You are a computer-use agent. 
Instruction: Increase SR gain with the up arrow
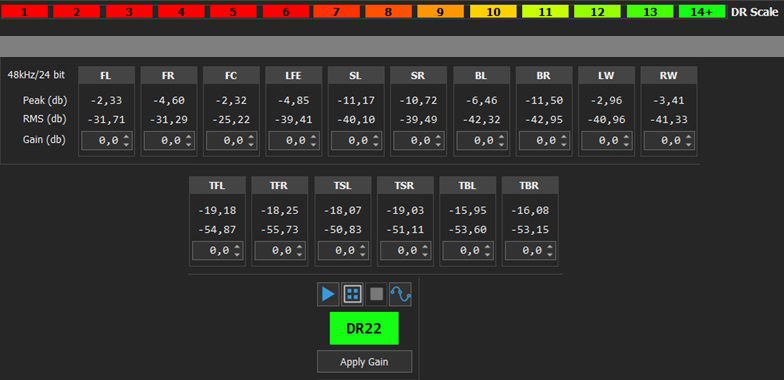click(438, 137)
